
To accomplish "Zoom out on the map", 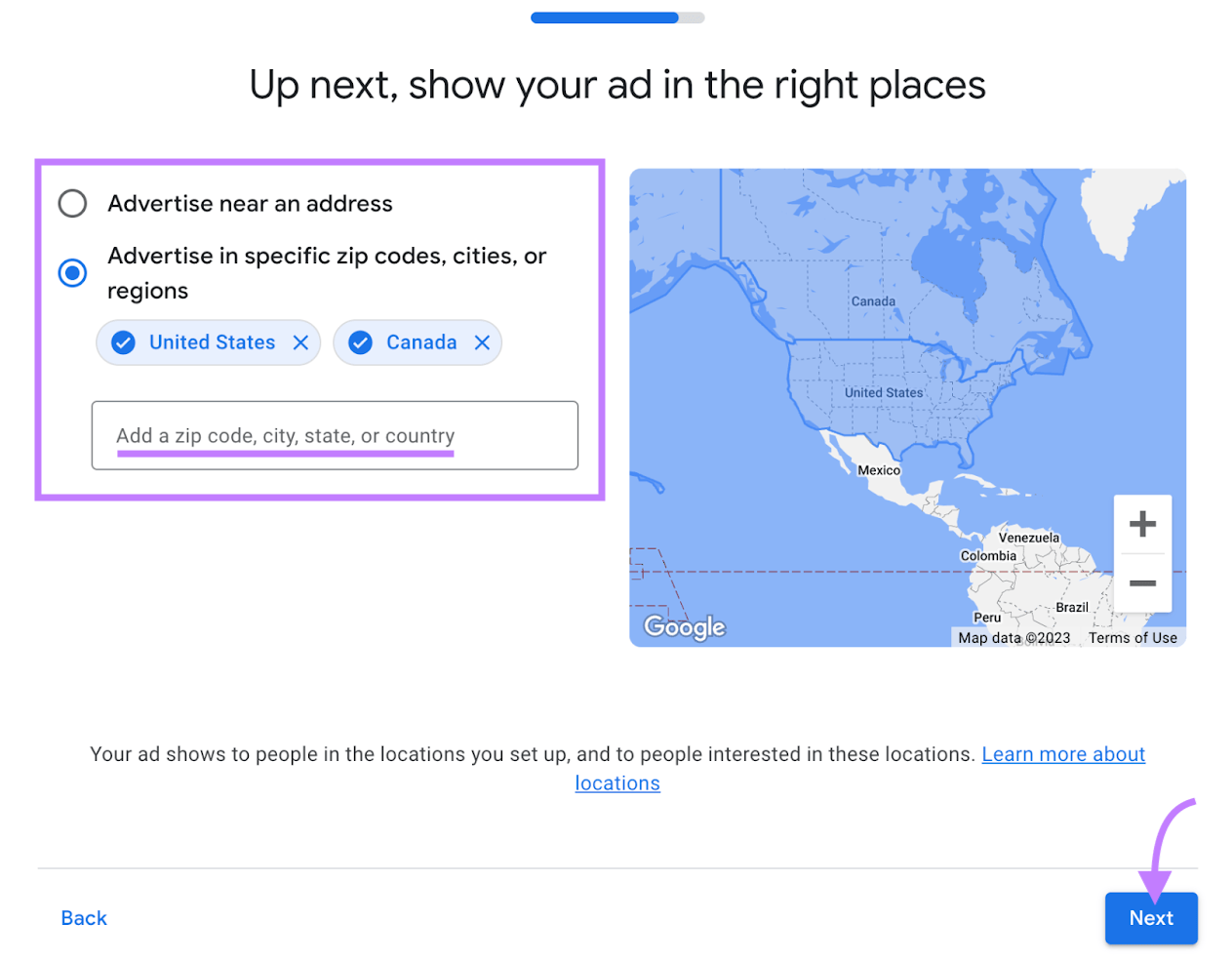I will (1141, 583).
